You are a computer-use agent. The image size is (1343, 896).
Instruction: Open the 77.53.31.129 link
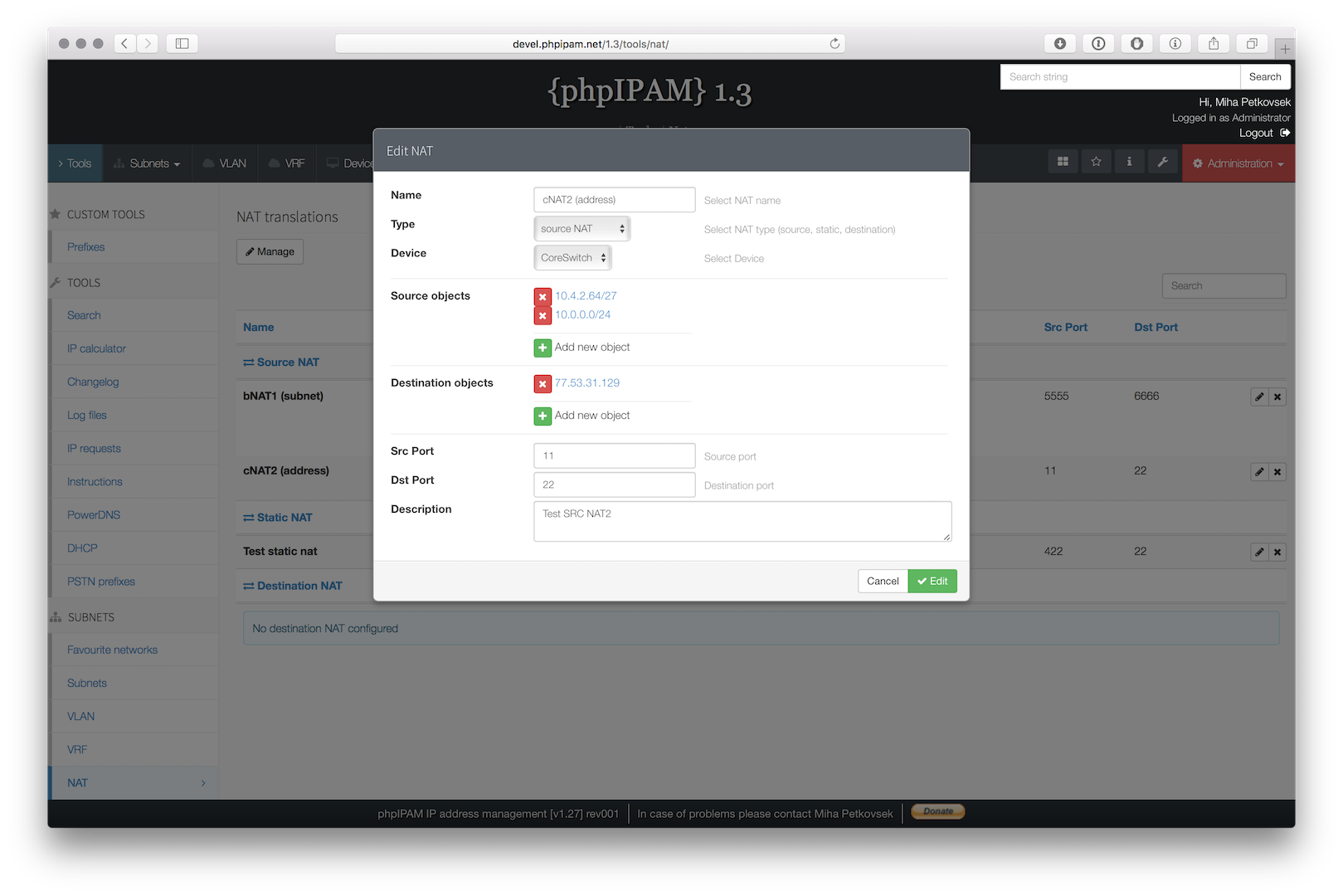[587, 382]
